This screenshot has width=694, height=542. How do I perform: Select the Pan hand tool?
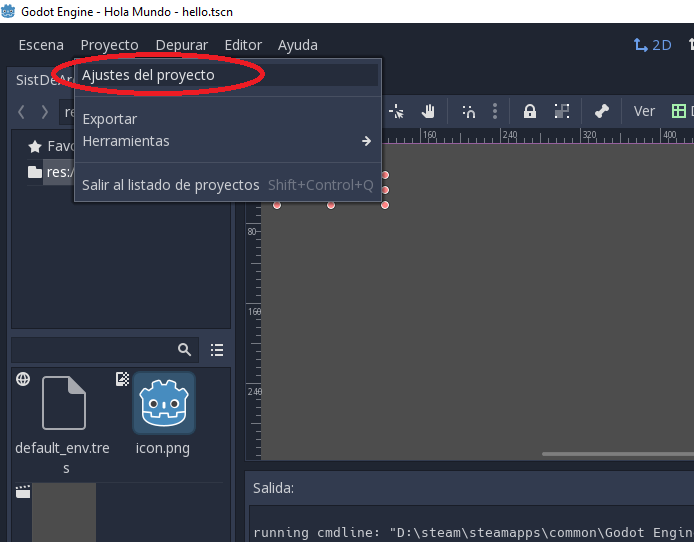pyautogui.click(x=428, y=111)
